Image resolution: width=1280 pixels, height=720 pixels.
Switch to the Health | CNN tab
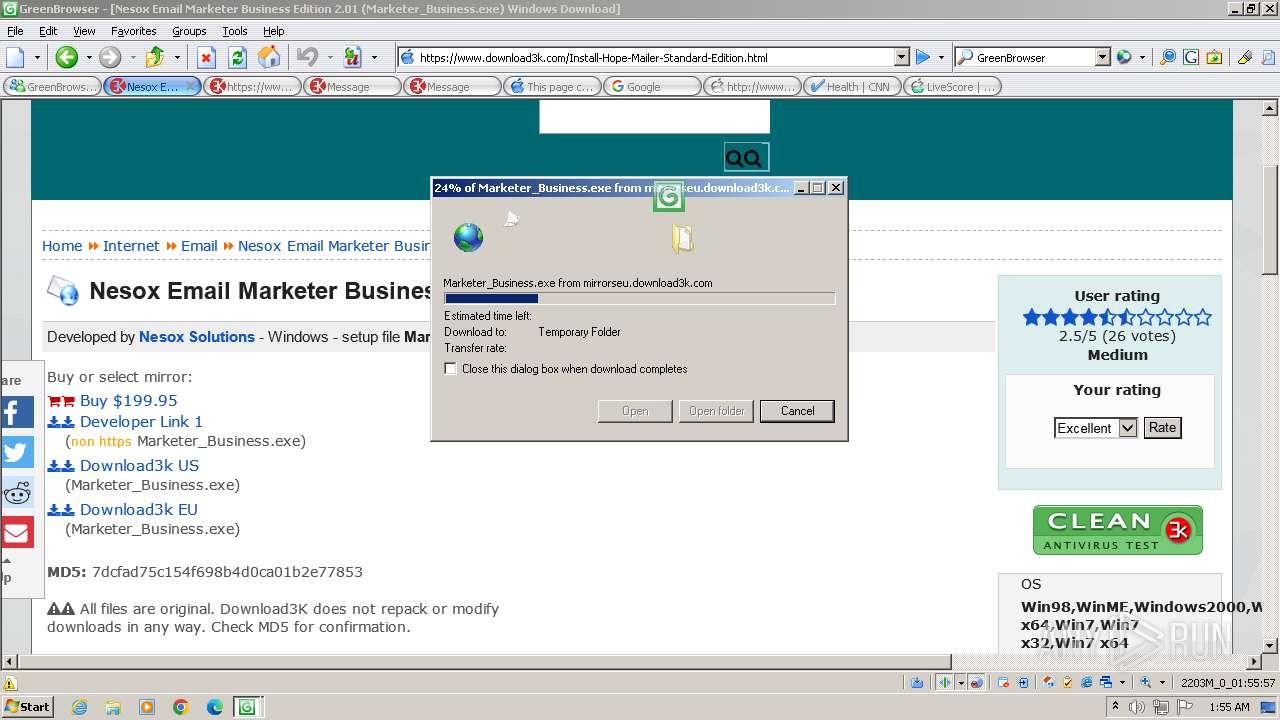click(852, 87)
